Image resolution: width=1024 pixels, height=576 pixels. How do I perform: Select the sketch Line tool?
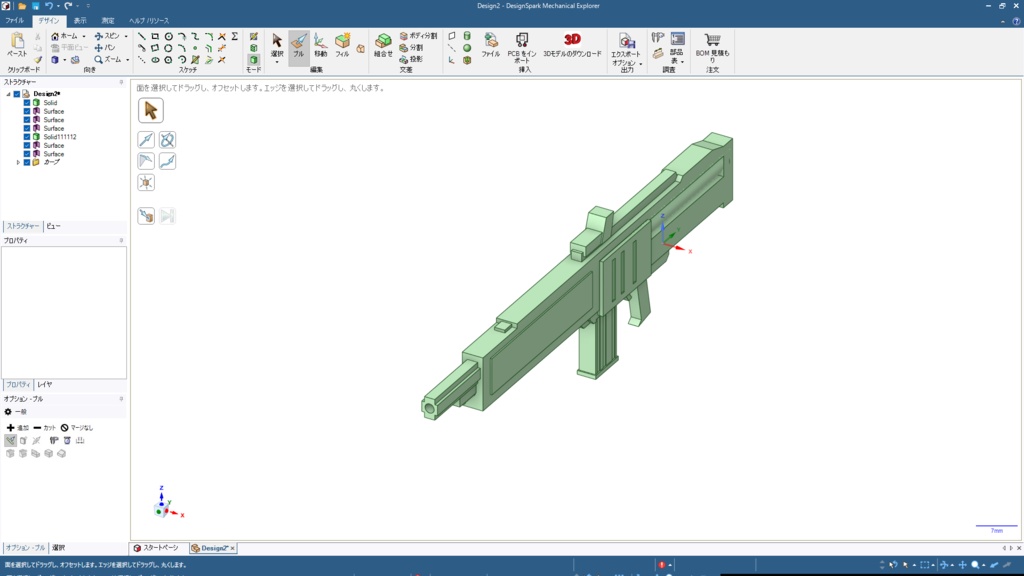142,37
